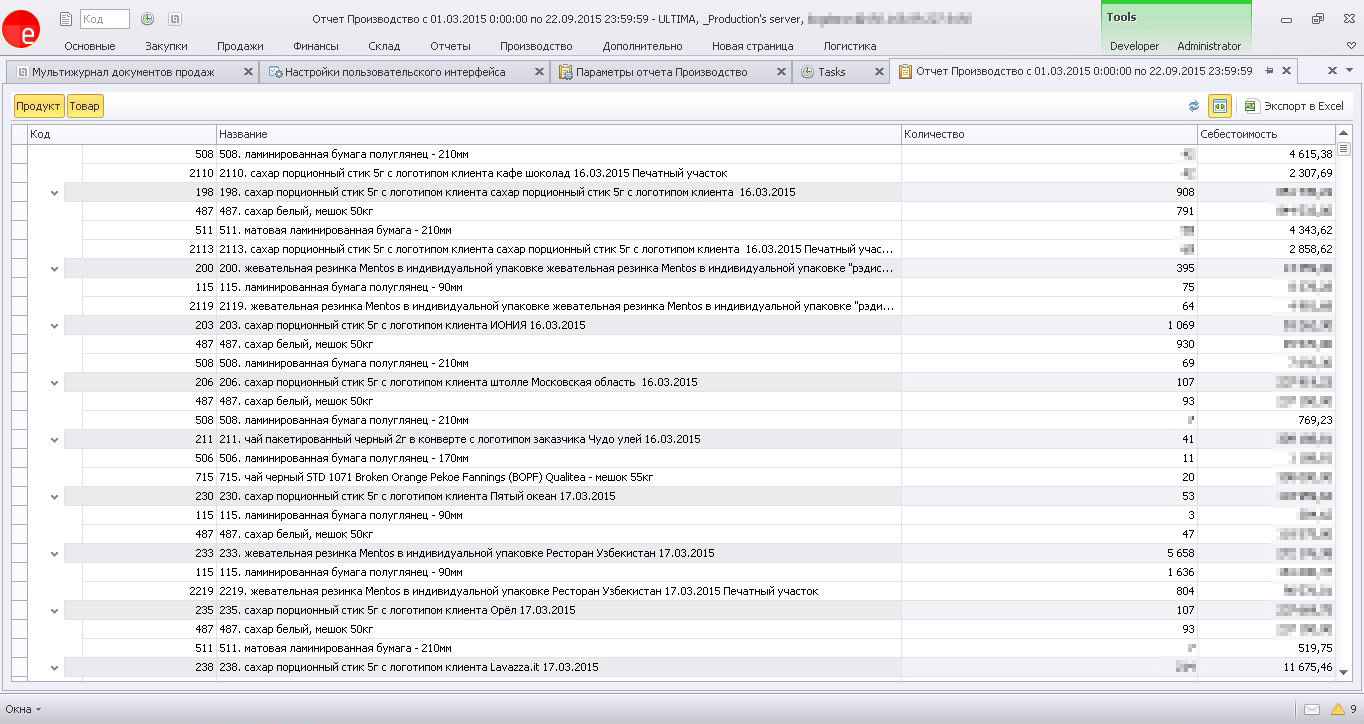Image resolution: width=1364 pixels, height=724 pixels.
Task: Open the mail envelope in the status bar
Action: coord(1311,709)
